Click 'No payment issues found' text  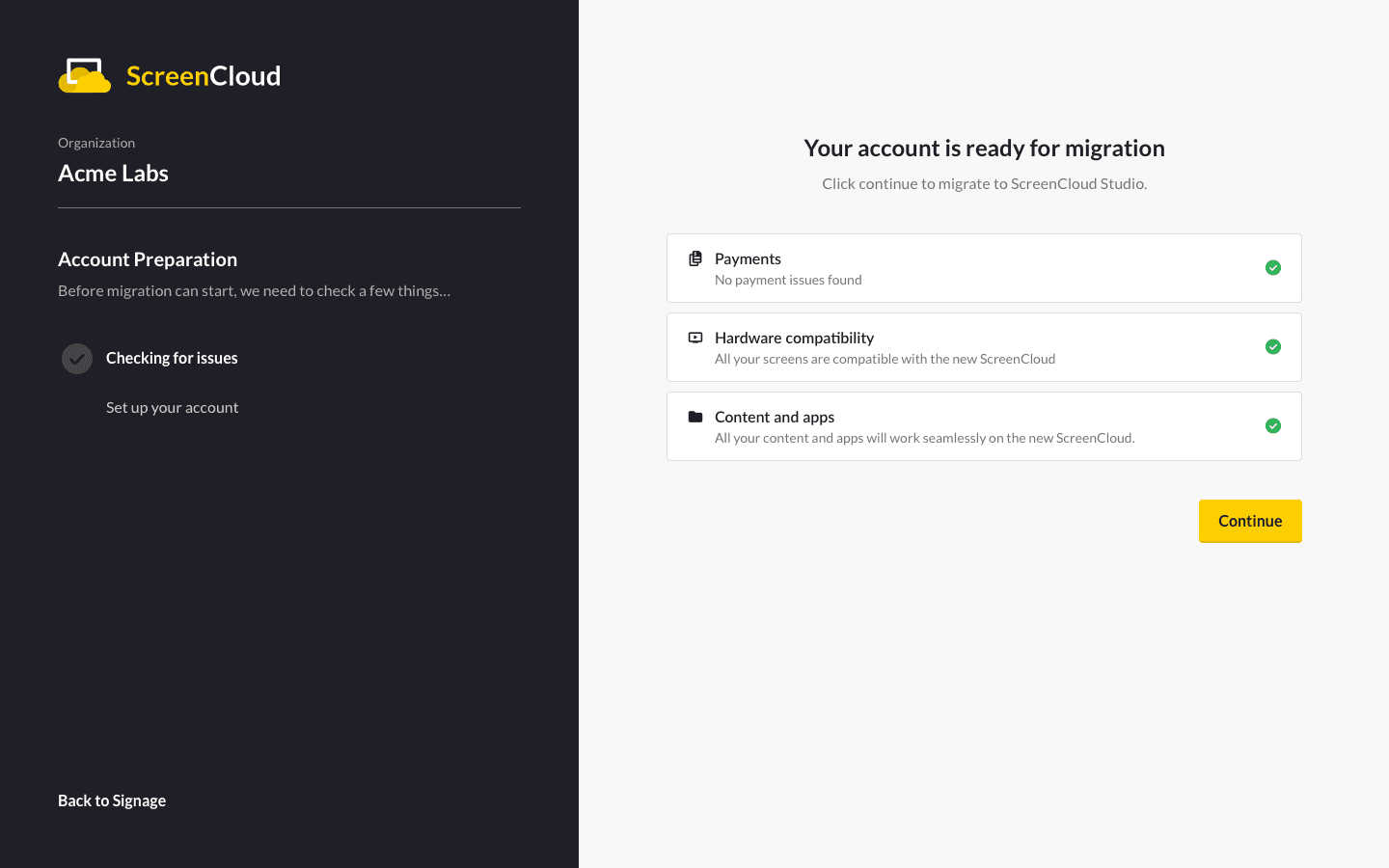point(788,280)
